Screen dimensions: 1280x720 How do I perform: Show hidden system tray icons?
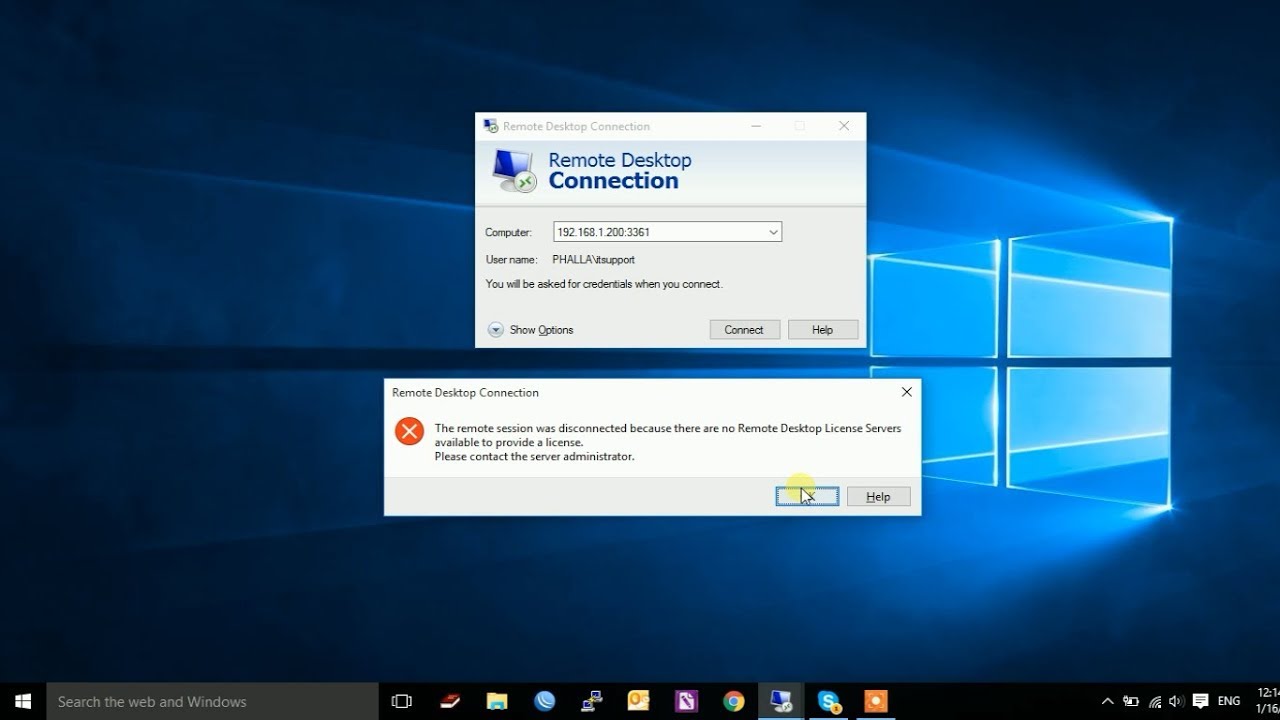(x=1107, y=701)
